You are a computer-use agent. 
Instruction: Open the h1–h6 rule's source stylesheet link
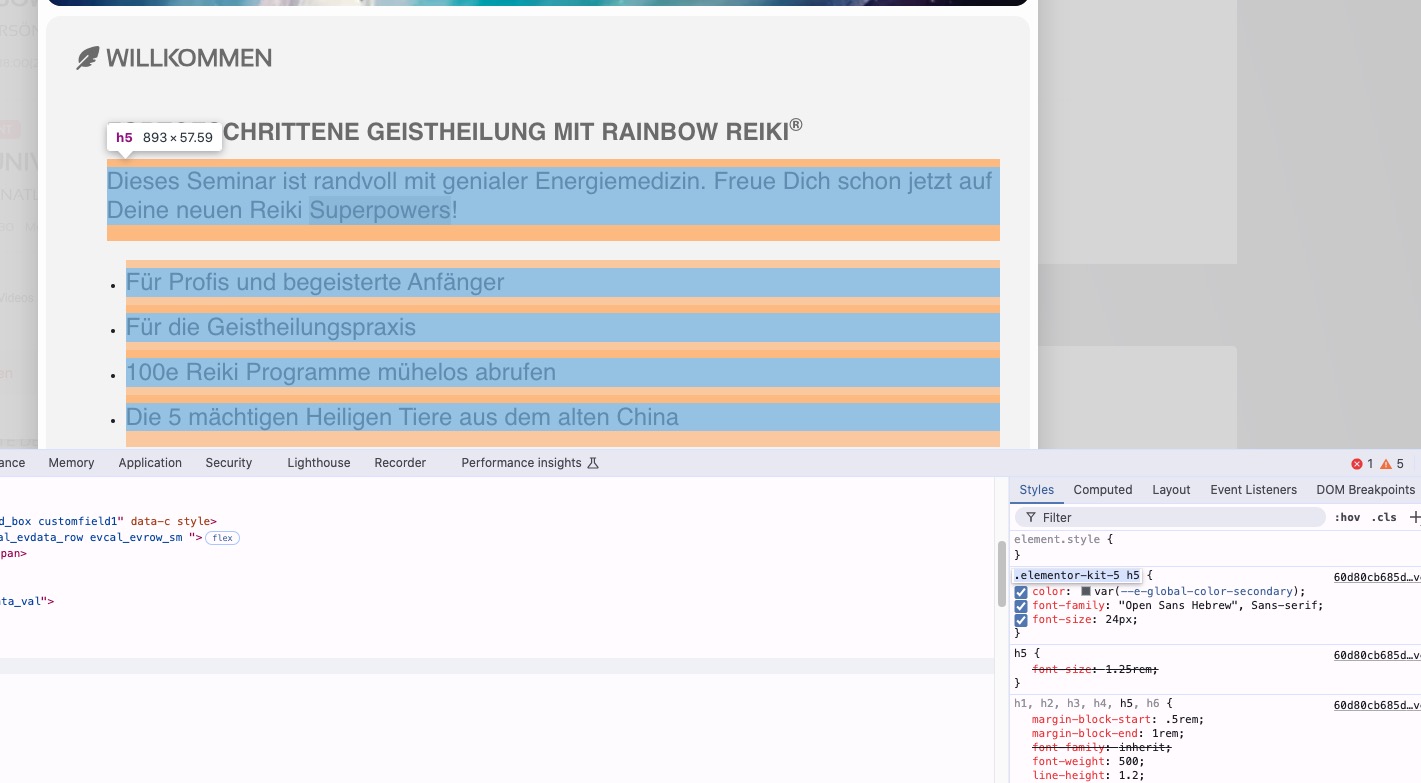1377,705
